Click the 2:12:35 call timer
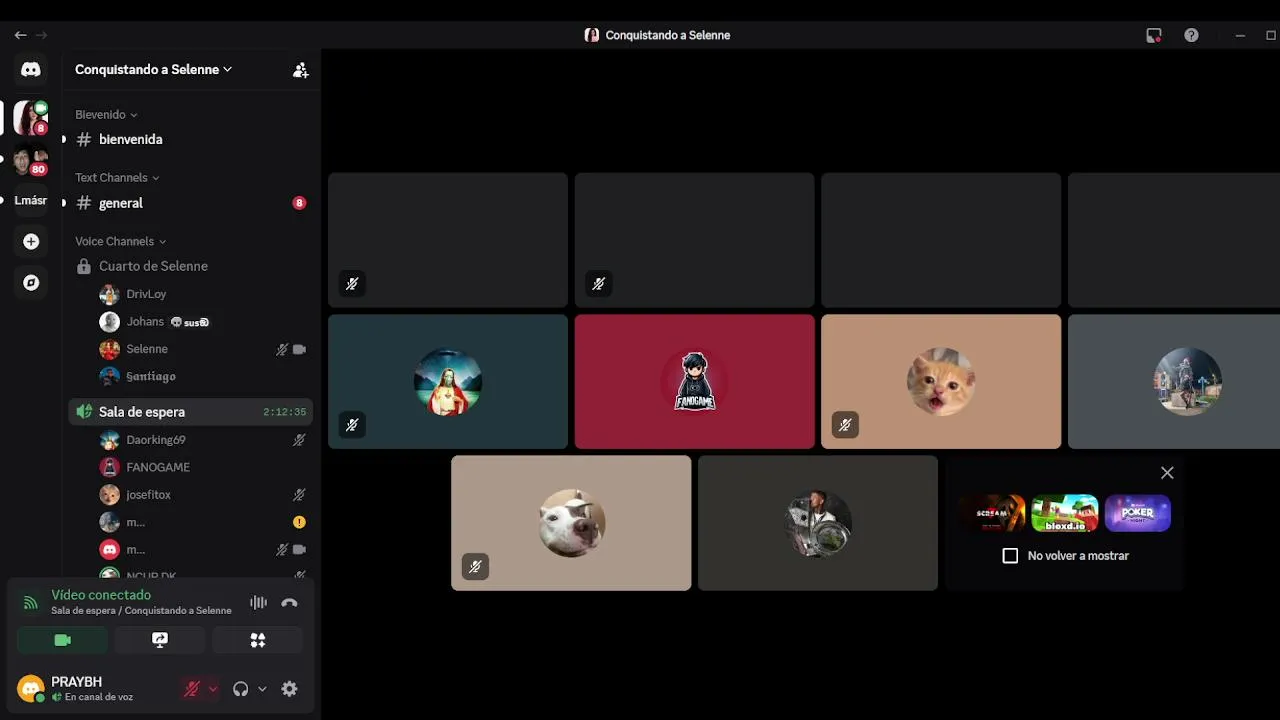 [x=284, y=412]
